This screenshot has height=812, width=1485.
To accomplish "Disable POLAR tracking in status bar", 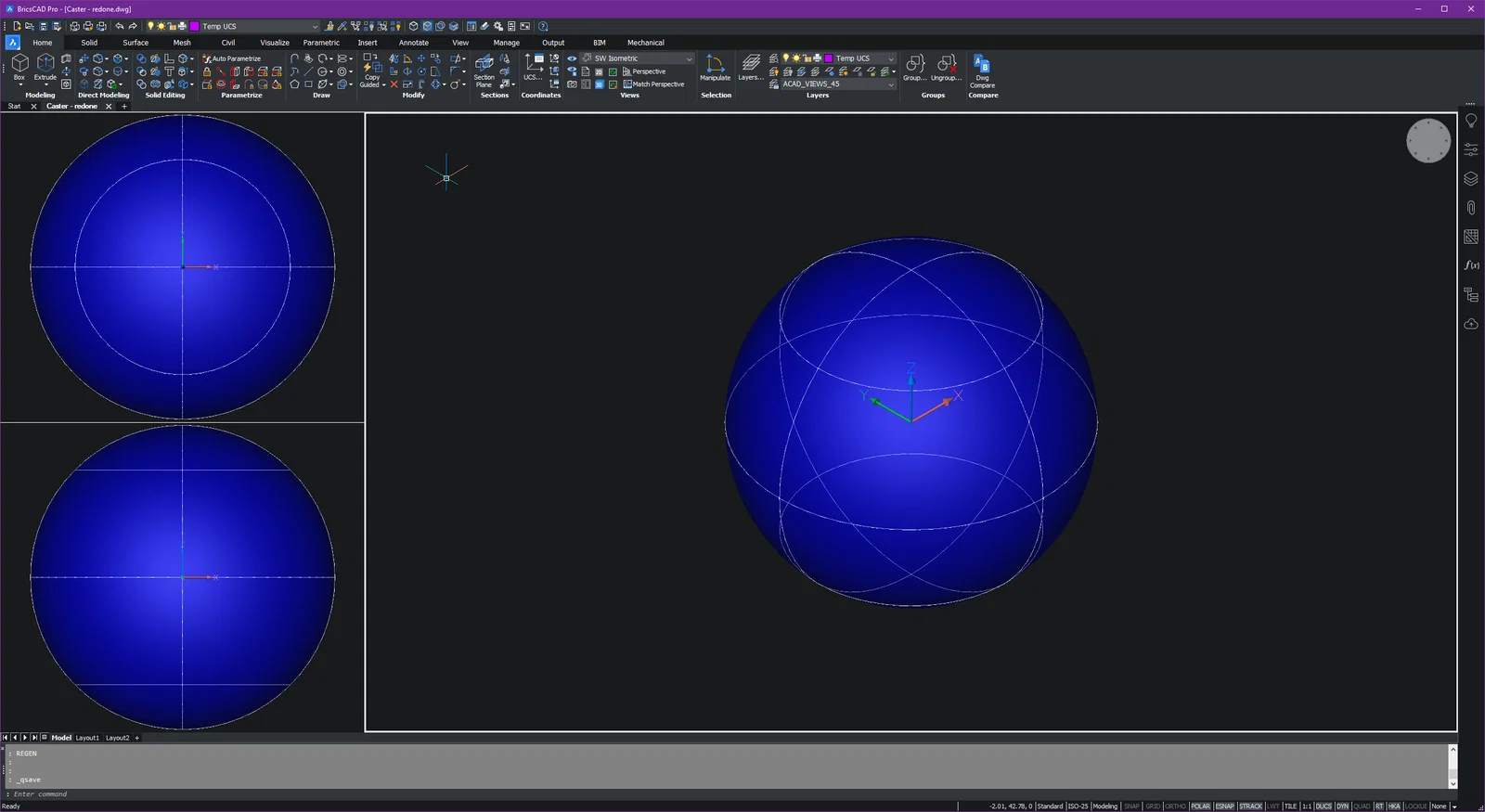I will pyautogui.click(x=1200, y=806).
